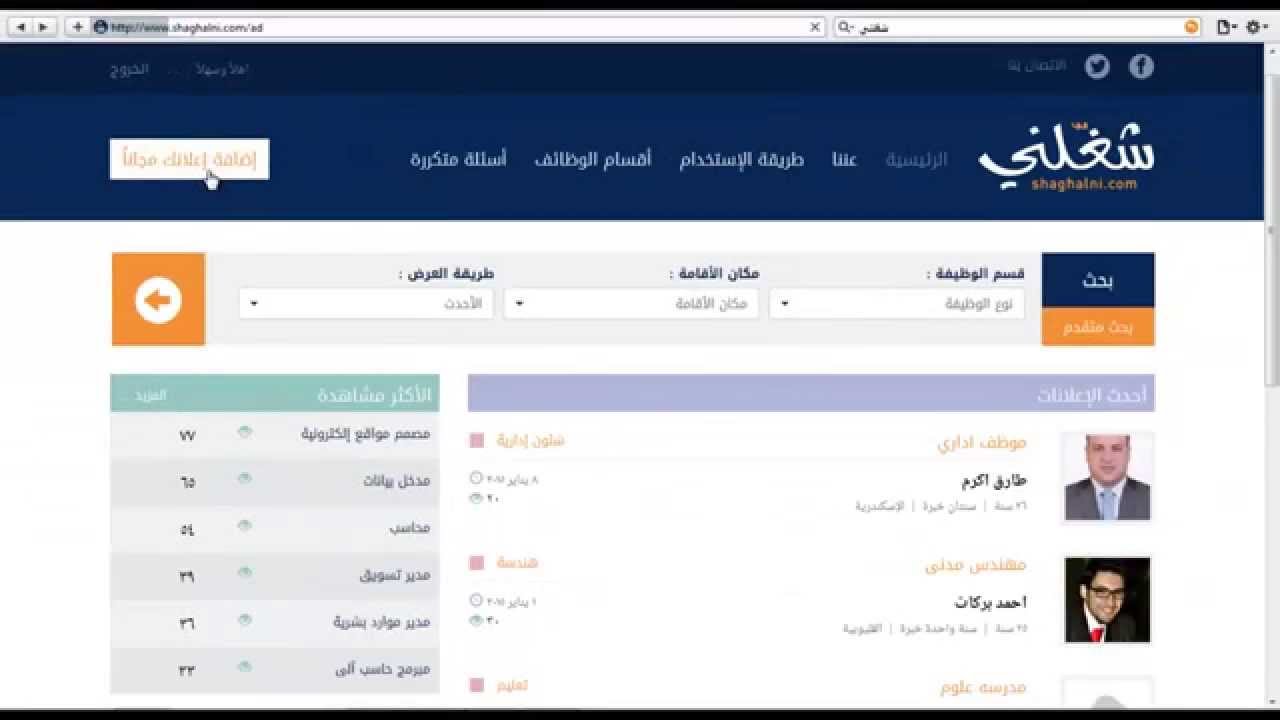Open the موظف اداري ad title
The width and height of the screenshot is (1280, 720).
click(x=982, y=442)
